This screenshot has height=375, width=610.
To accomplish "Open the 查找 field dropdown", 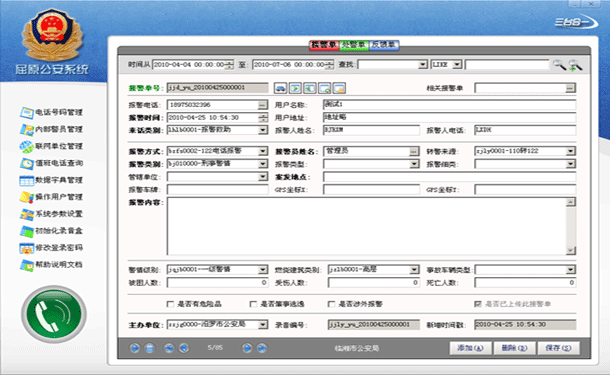I will pos(423,65).
